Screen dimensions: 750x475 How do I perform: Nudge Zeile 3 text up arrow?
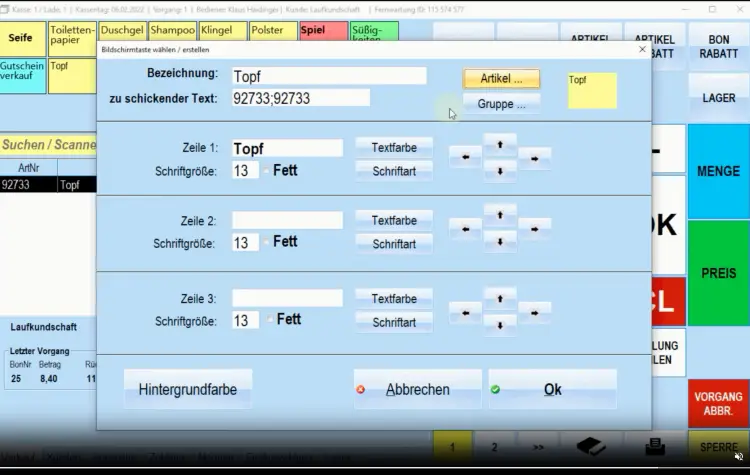pos(500,299)
